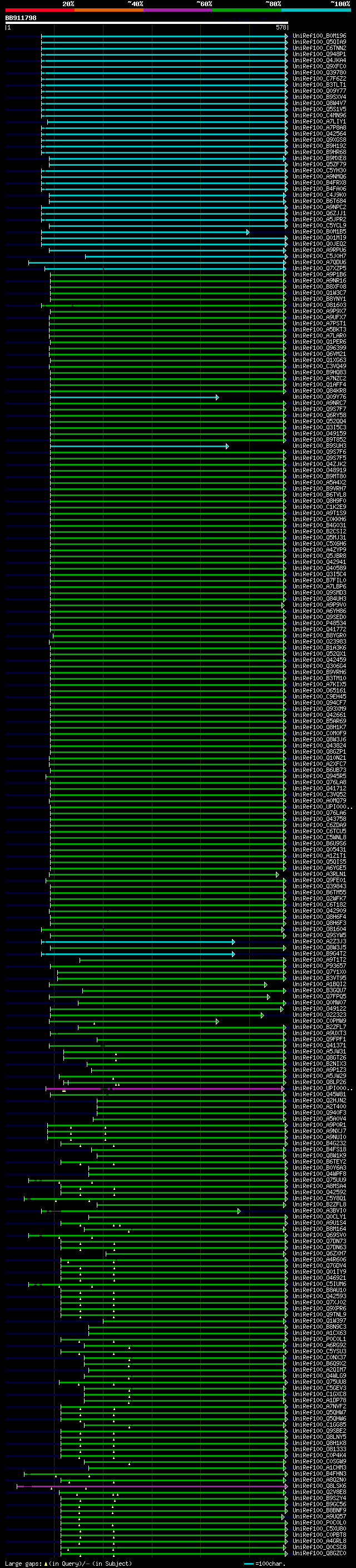Select hit label UniRef100_Q41371

click(319, 1045)
